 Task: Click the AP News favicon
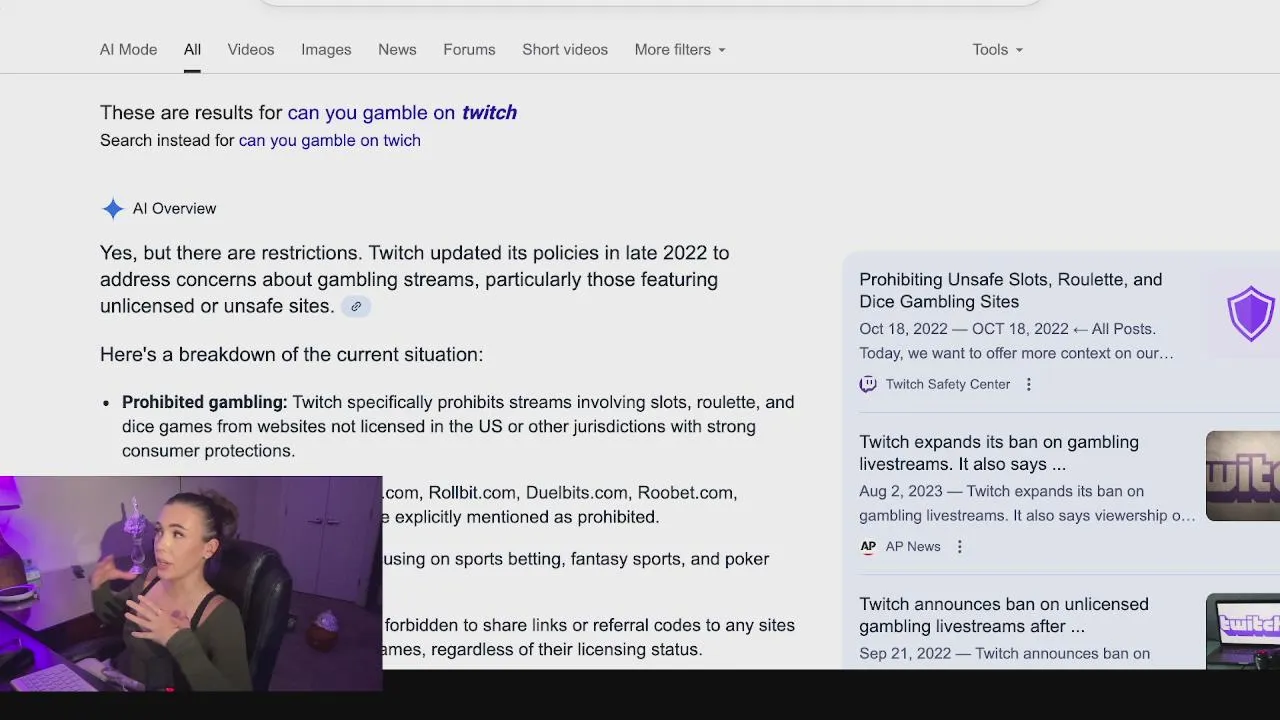coord(868,546)
